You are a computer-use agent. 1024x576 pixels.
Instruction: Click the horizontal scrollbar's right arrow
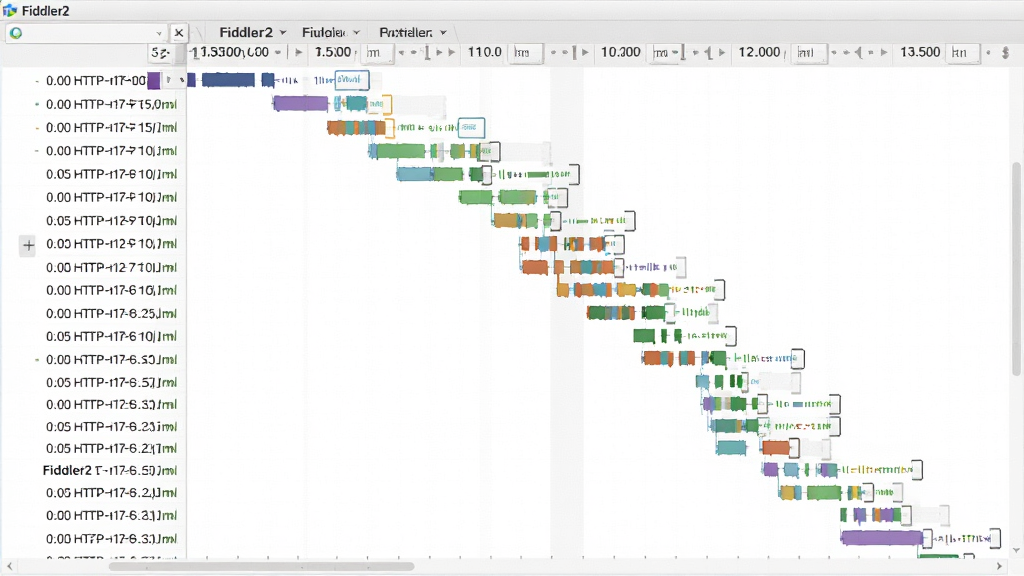point(999,566)
